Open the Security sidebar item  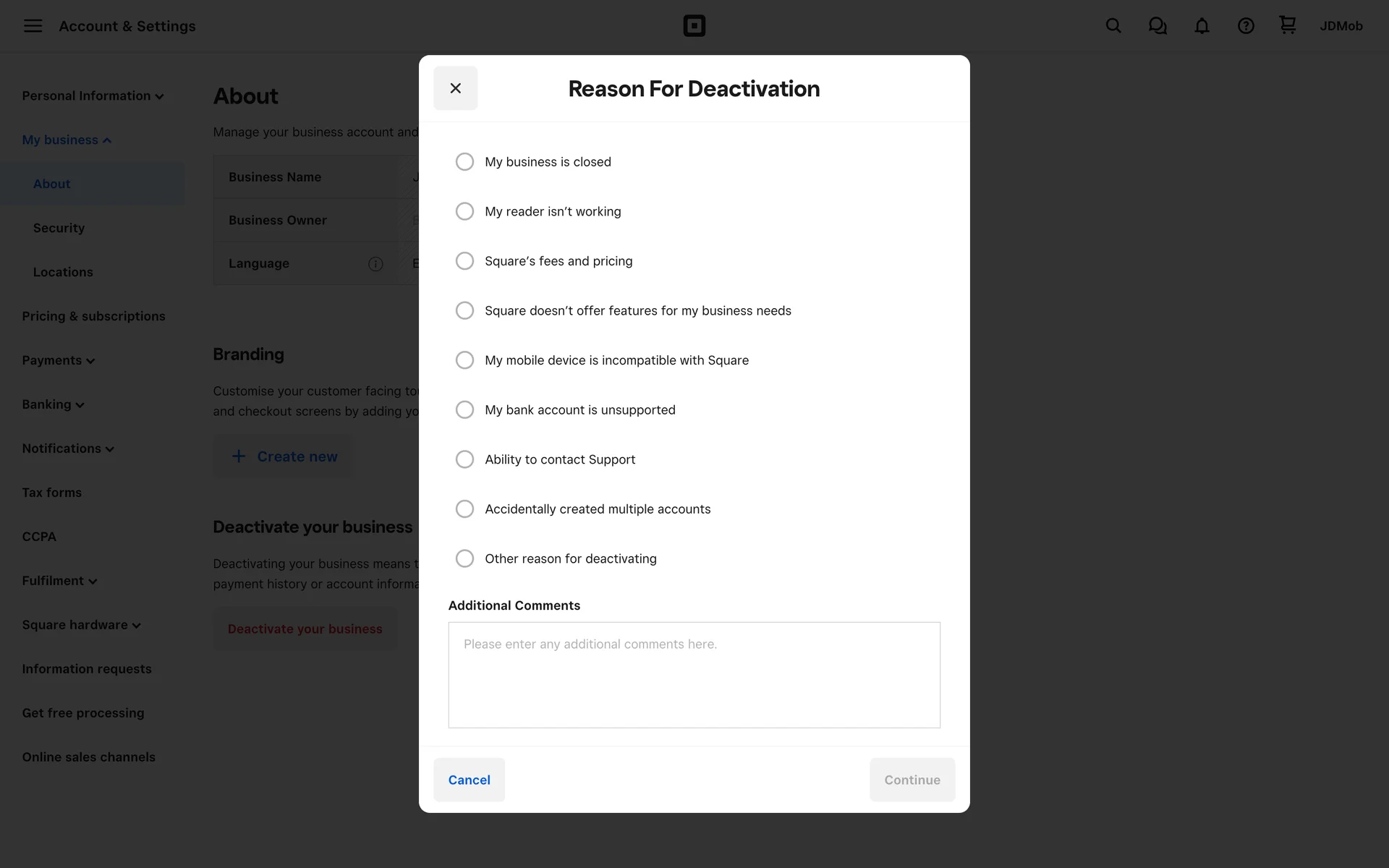[x=59, y=228]
